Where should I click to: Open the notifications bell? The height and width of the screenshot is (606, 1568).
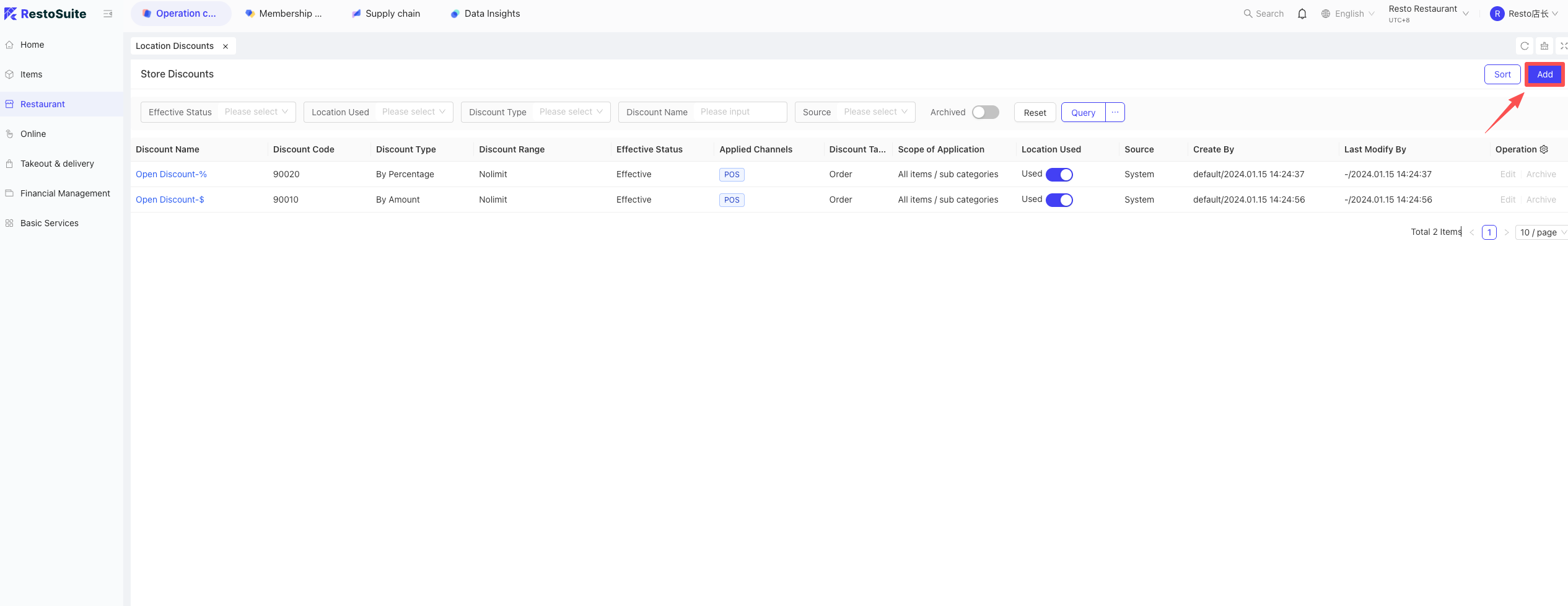1302,14
